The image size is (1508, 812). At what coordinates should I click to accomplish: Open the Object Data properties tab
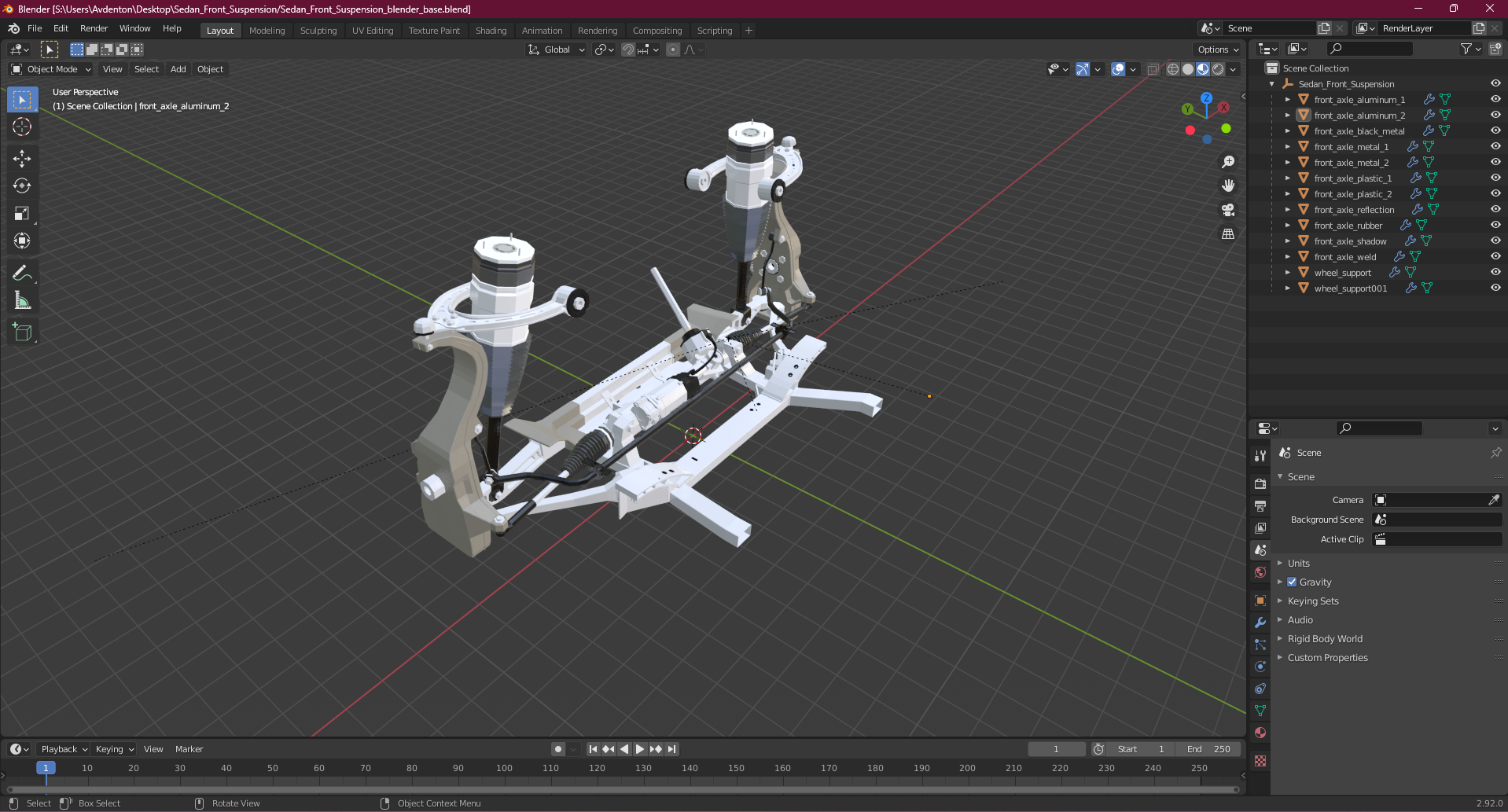(x=1260, y=711)
